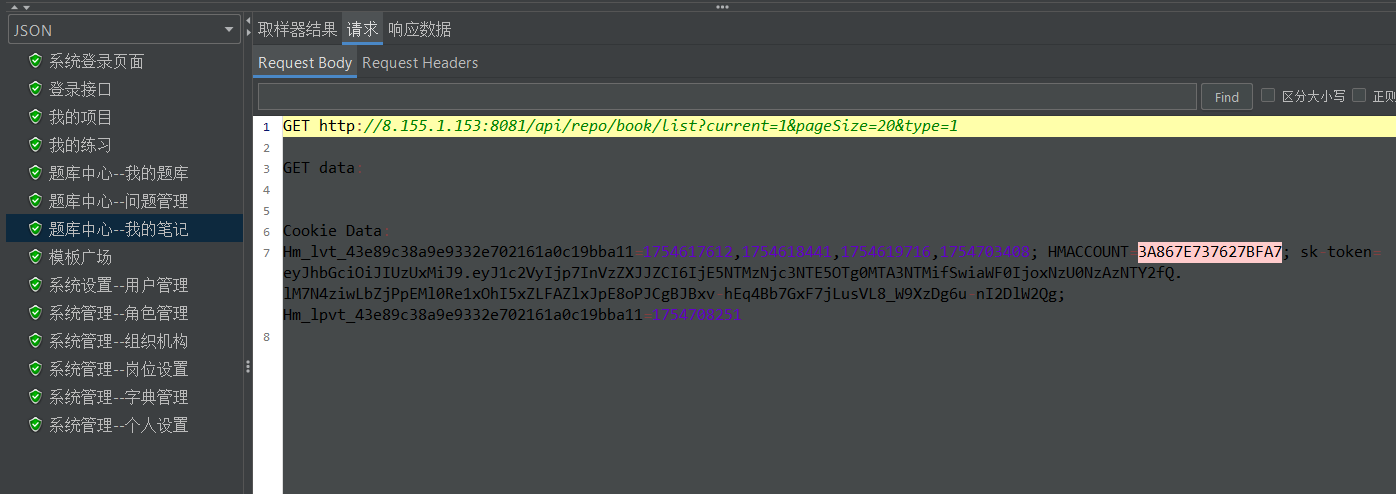Click success icon beside 模板广场

click(x=35, y=257)
